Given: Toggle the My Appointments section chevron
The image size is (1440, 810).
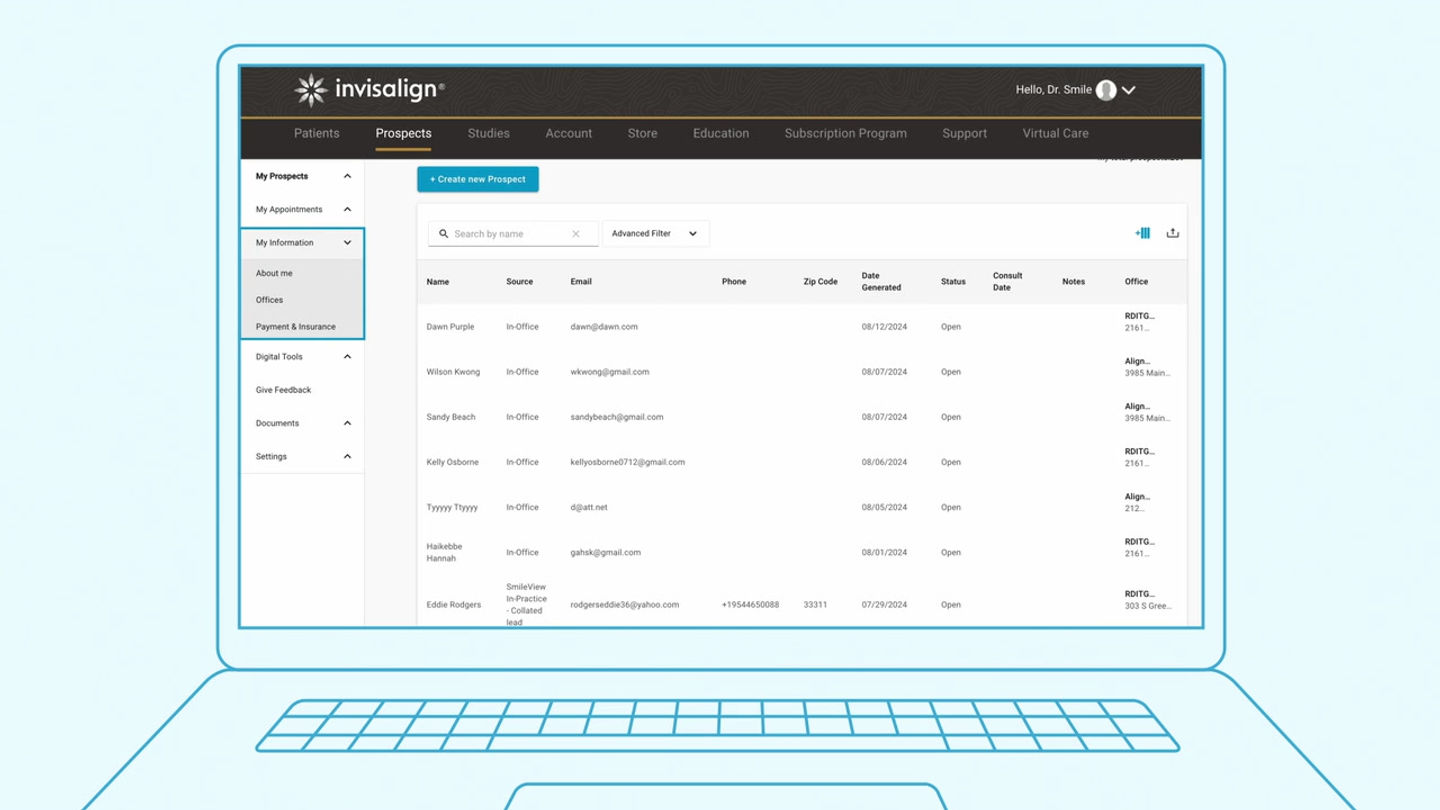Looking at the screenshot, I should [347, 209].
